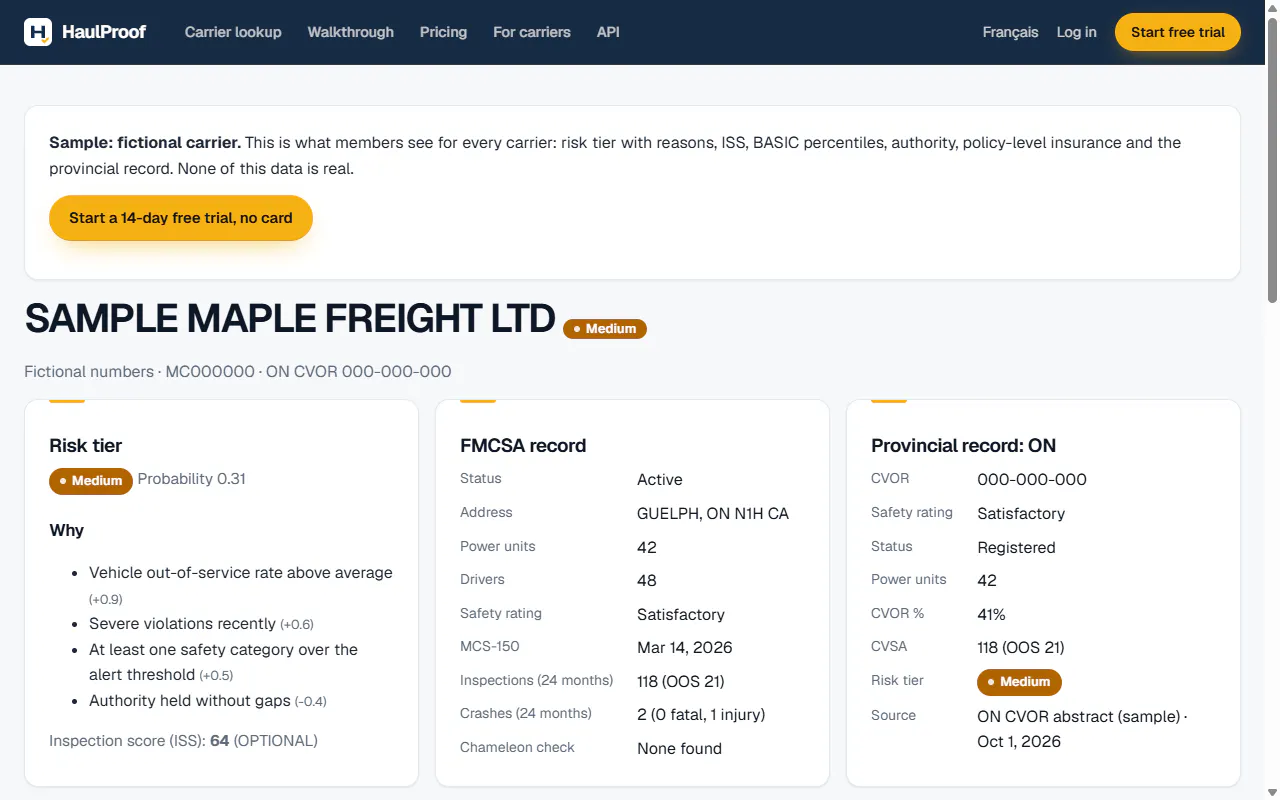The image size is (1280, 800).
Task: Open the Walkthrough nav item
Action: click(x=351, y=32)
